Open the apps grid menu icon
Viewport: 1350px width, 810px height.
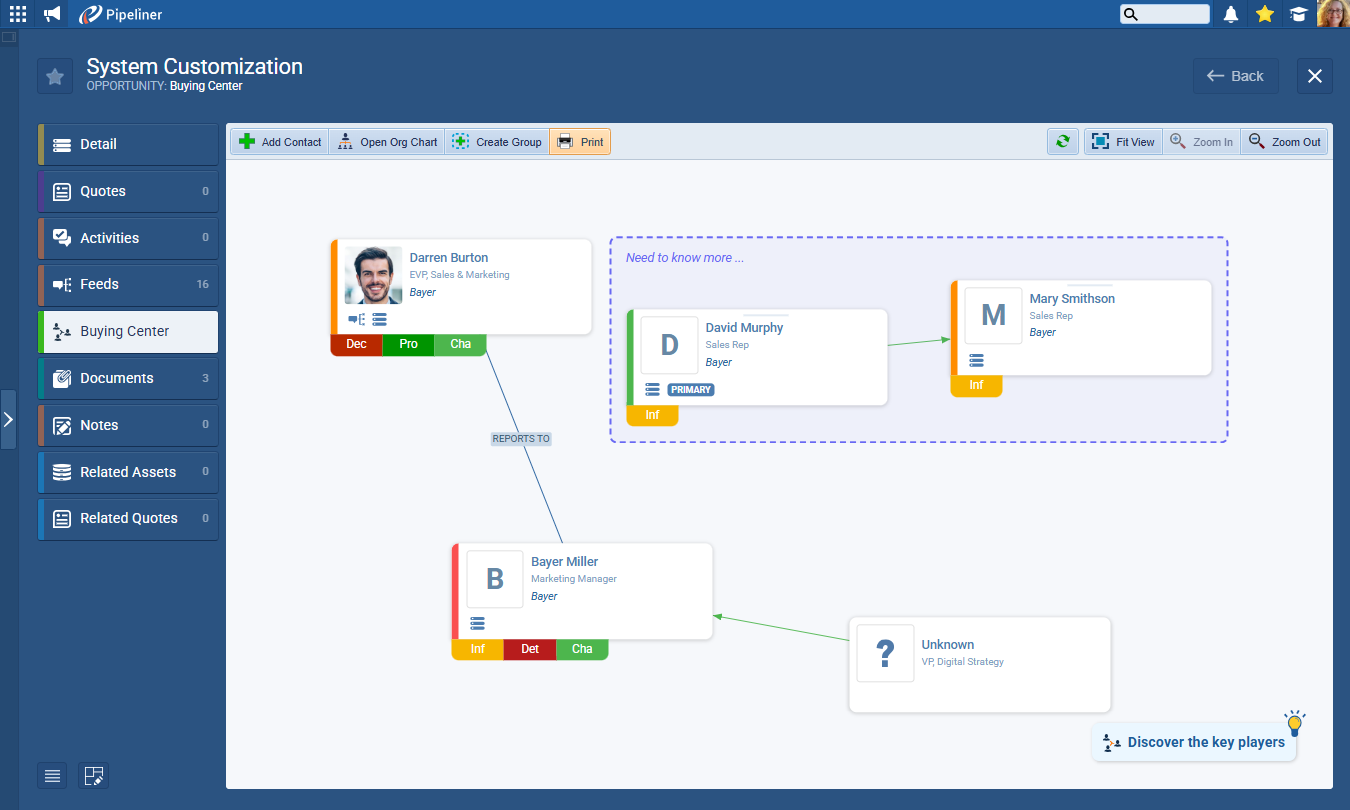click(18, 14)
